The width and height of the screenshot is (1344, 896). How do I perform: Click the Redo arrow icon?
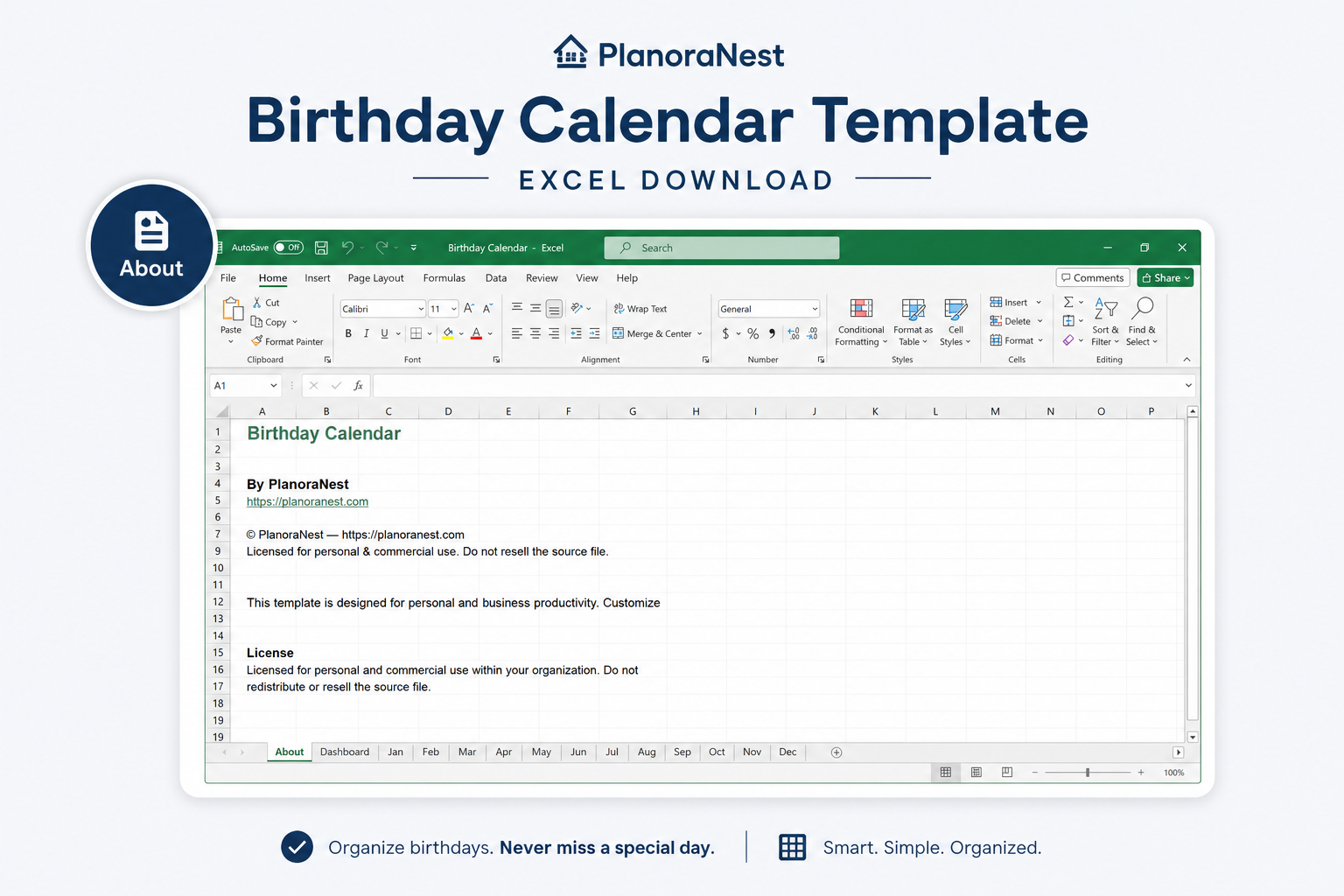[x=382, y=248]
